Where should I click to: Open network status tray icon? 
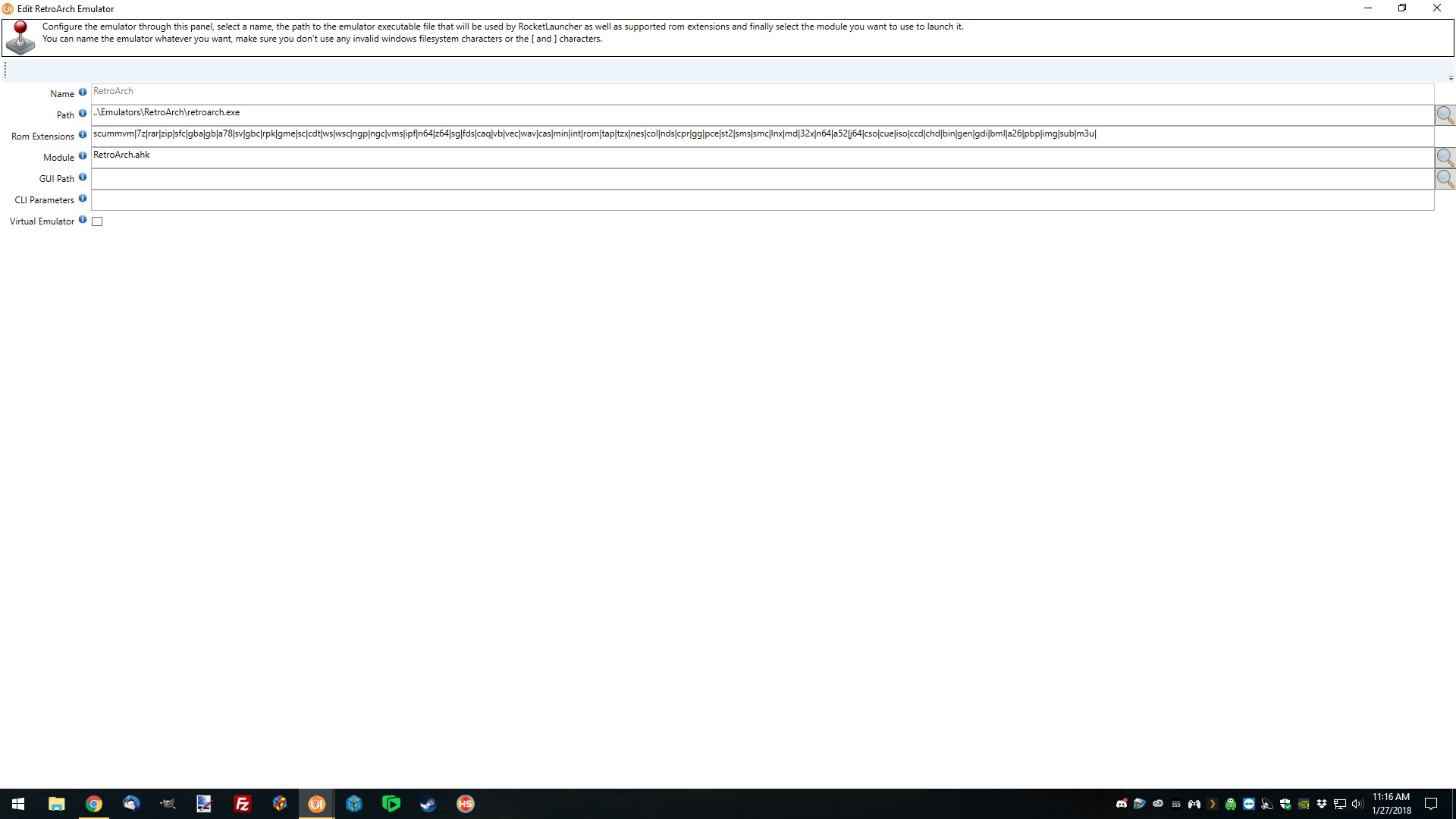click(1340, 804)
